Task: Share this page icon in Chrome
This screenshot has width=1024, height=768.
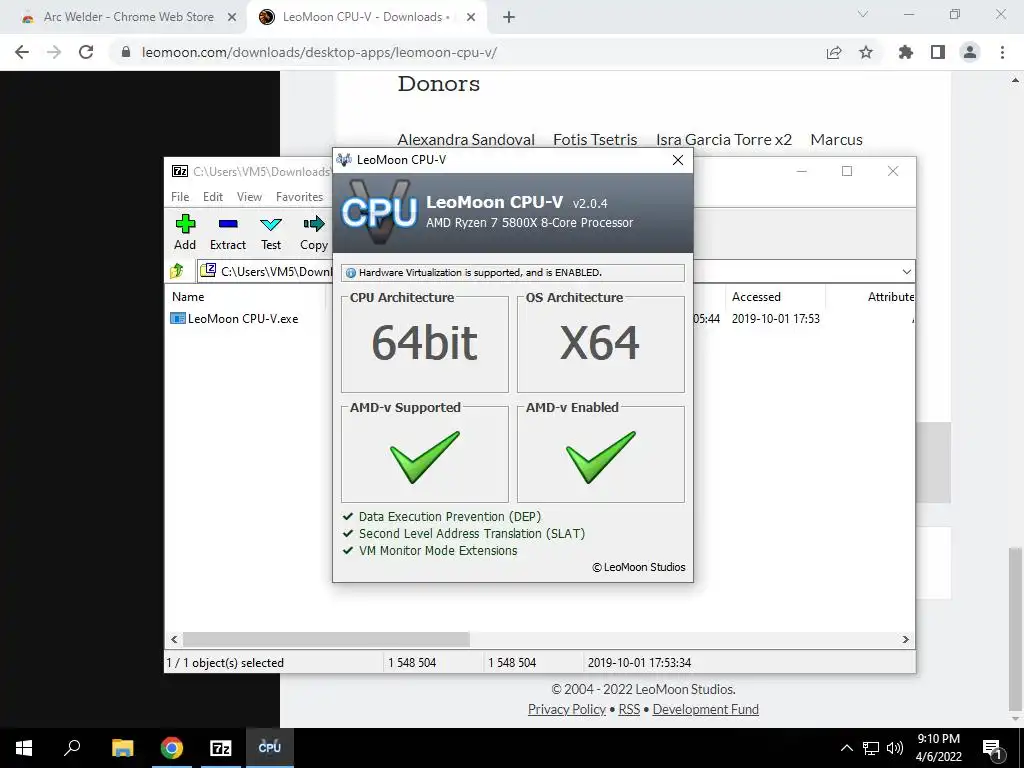Action: pyautogui.click(x=834, y=52)
